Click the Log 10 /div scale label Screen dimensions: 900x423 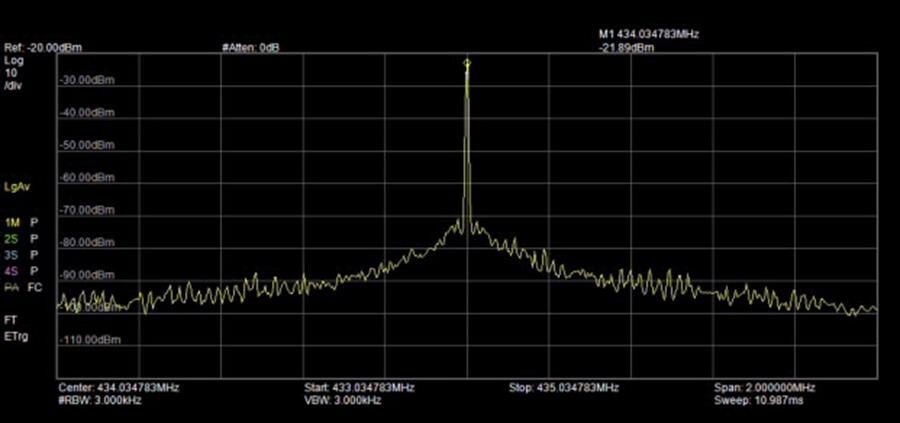(x=13, y=72)
